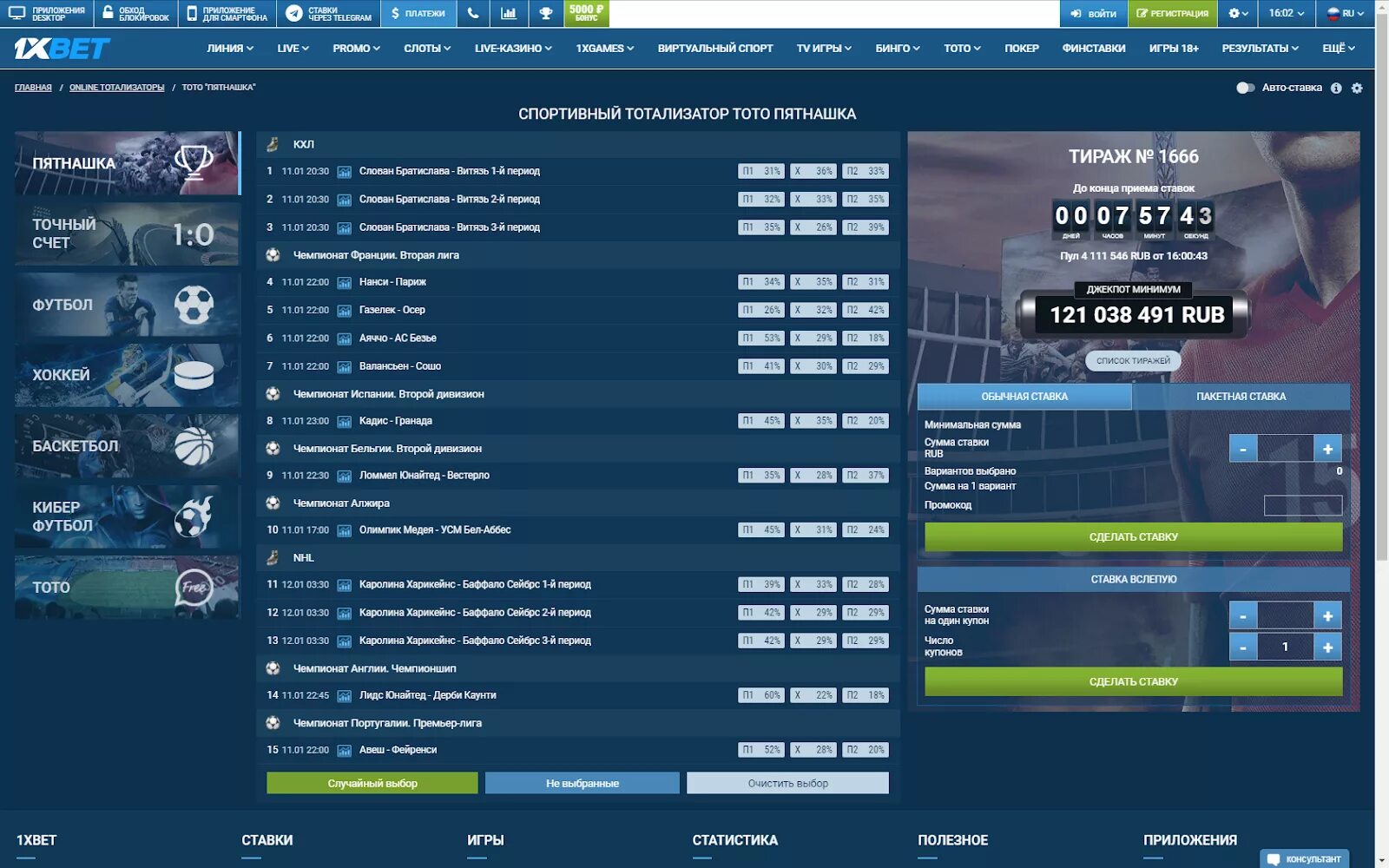Open stats icon for Аяччо - АС Безье
1389x868 pixels.
pos(344,339)
